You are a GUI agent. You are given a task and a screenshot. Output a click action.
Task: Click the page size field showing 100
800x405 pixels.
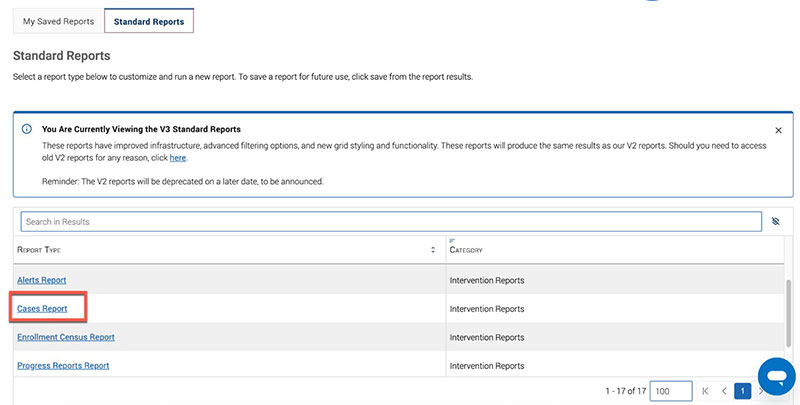[671, 391]
